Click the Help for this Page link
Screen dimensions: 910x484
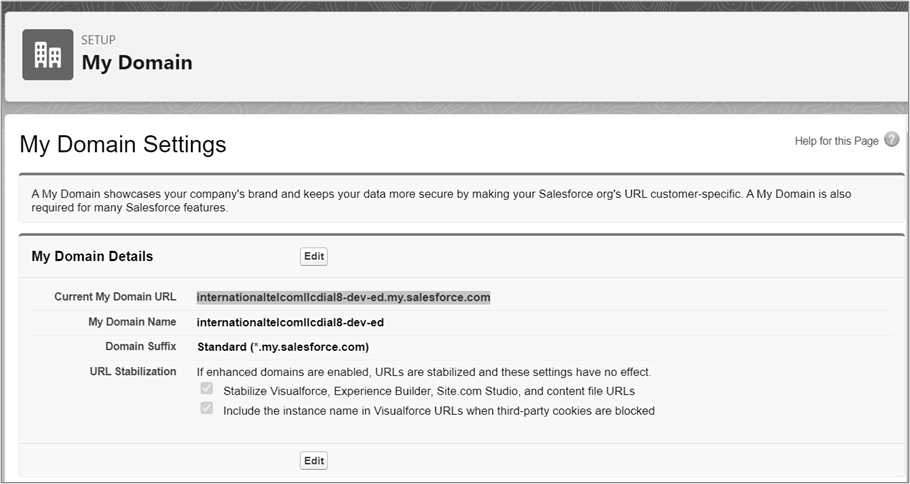click(x=836, y=141)
